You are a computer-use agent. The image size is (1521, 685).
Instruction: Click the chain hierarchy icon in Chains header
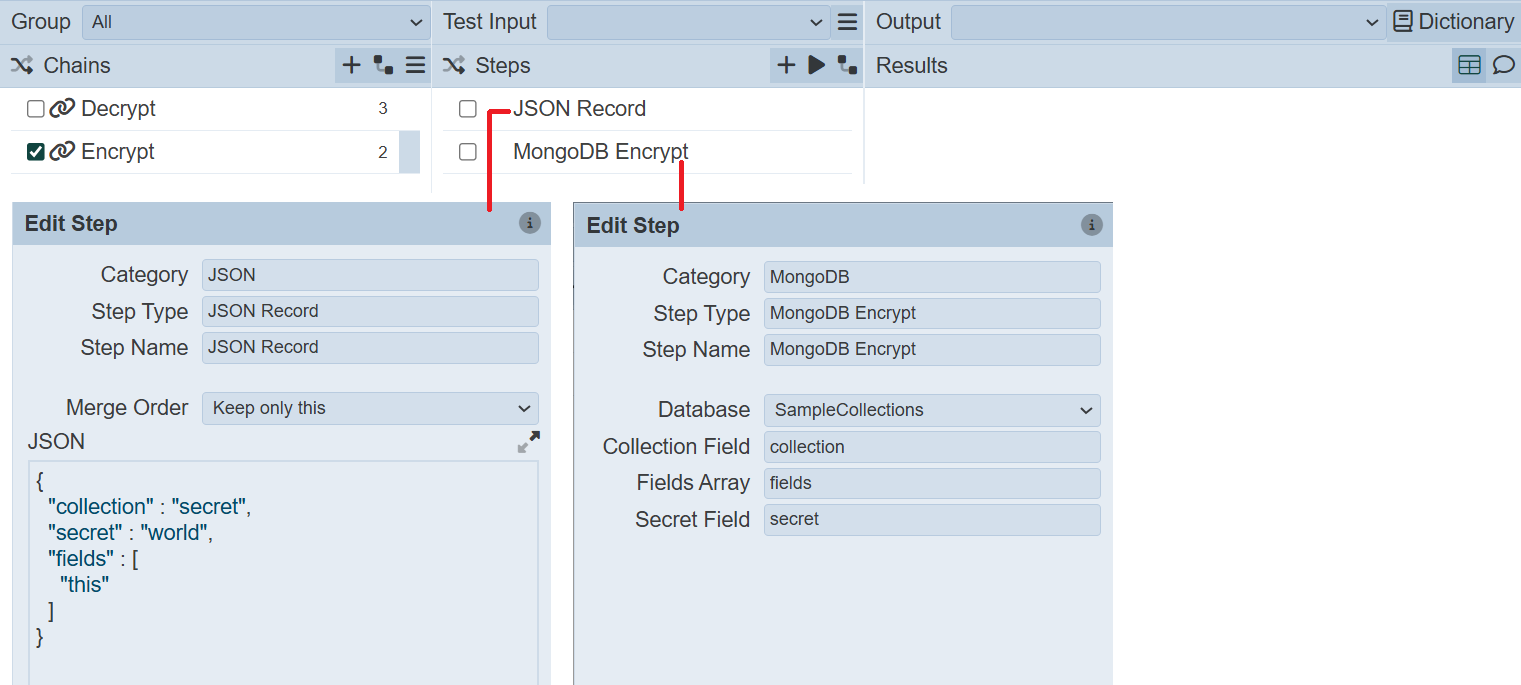[383, 66]
